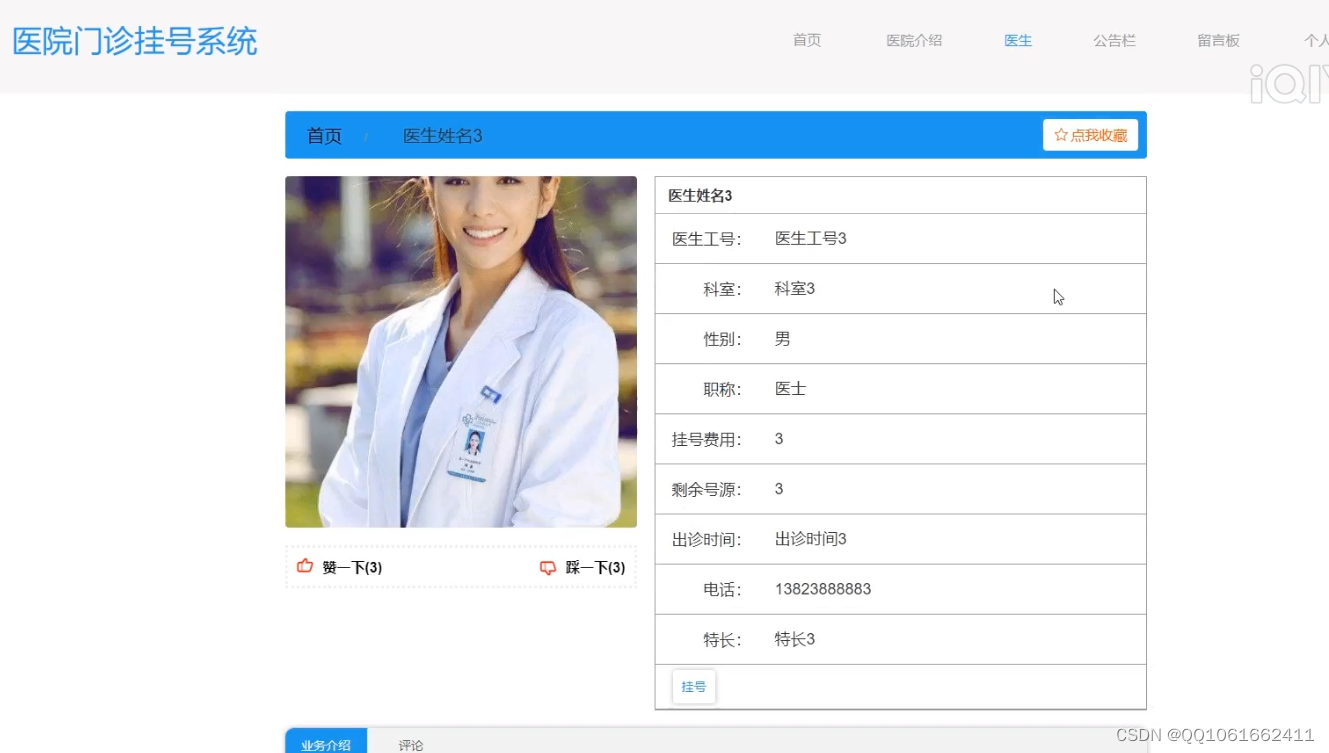Click the doctor's portrait photo

tap(461, 352)
